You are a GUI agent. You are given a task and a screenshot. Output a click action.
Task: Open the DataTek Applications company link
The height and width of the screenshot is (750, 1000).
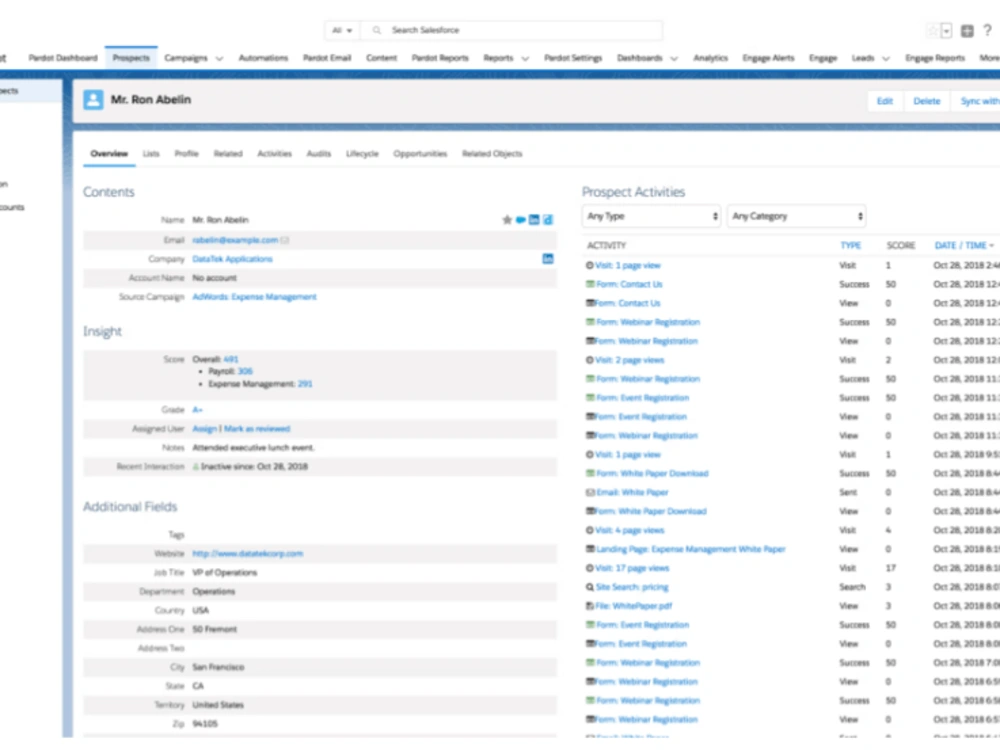(x=232, y=259)
